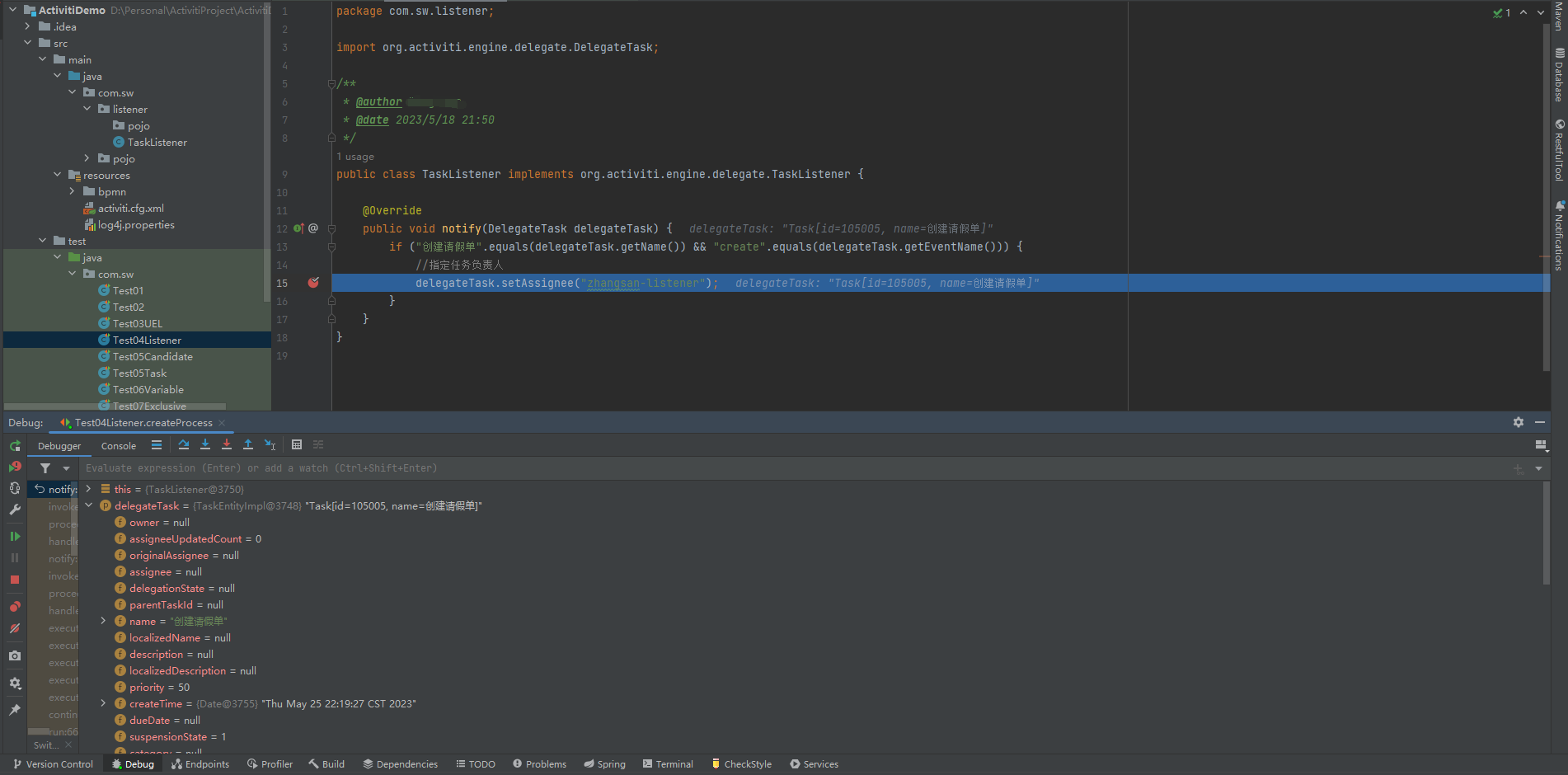Collapse the delegateTask variable node
This screenshot has height=775, width=1568.
88,505
